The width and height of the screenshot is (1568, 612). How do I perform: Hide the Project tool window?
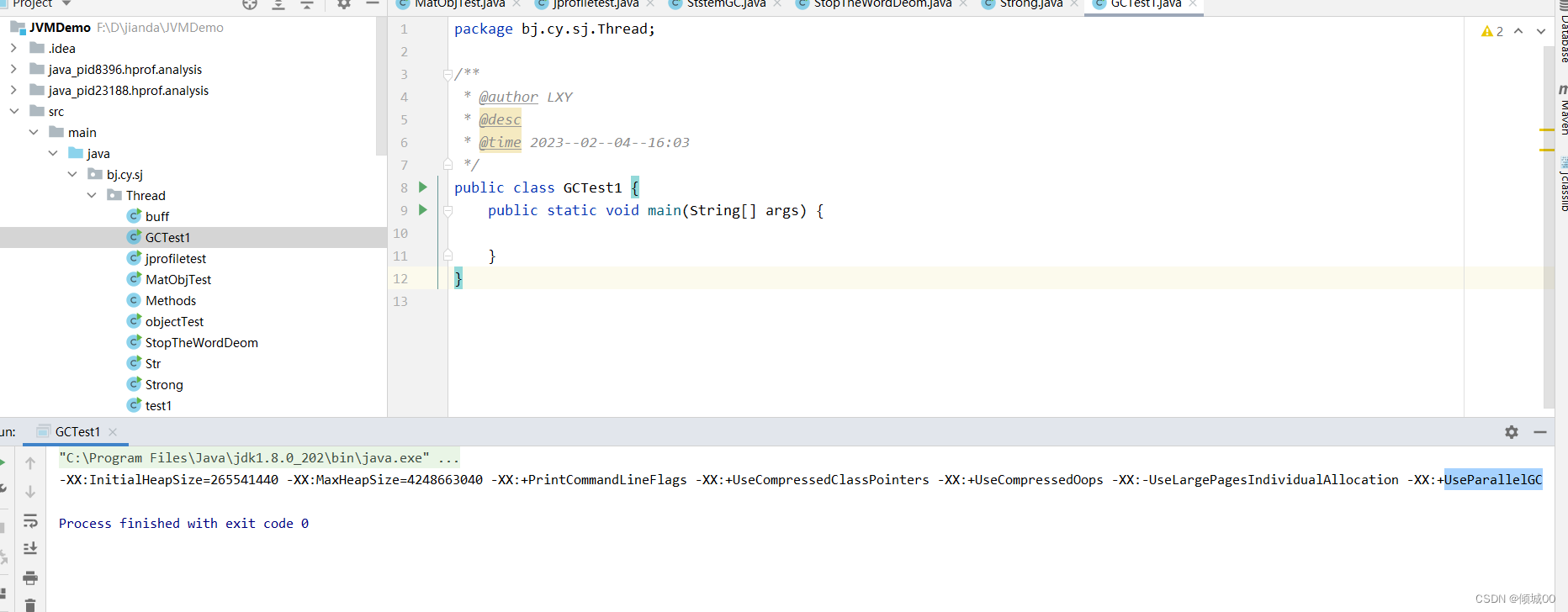pos(373,4)
